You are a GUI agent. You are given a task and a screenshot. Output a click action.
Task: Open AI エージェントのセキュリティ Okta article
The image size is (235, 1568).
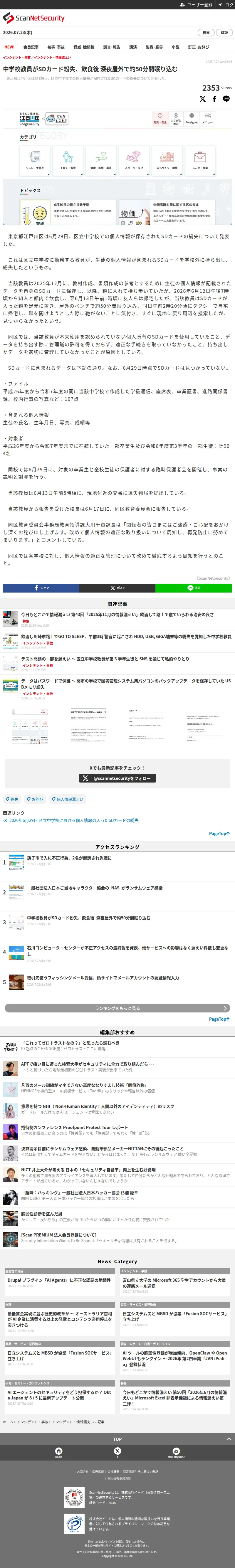point(59,1395)
